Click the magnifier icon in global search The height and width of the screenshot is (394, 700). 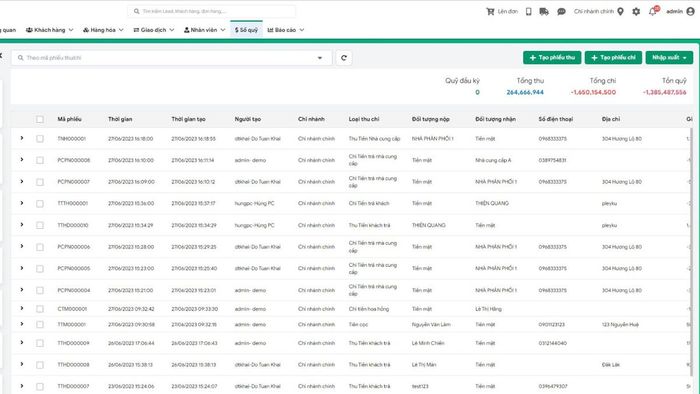click(137, 11)
